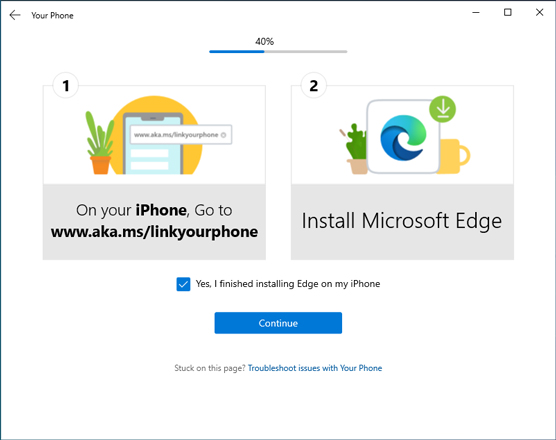Click the 40% progress bar
Screen dimensions: 556x440
coord(278,52)
